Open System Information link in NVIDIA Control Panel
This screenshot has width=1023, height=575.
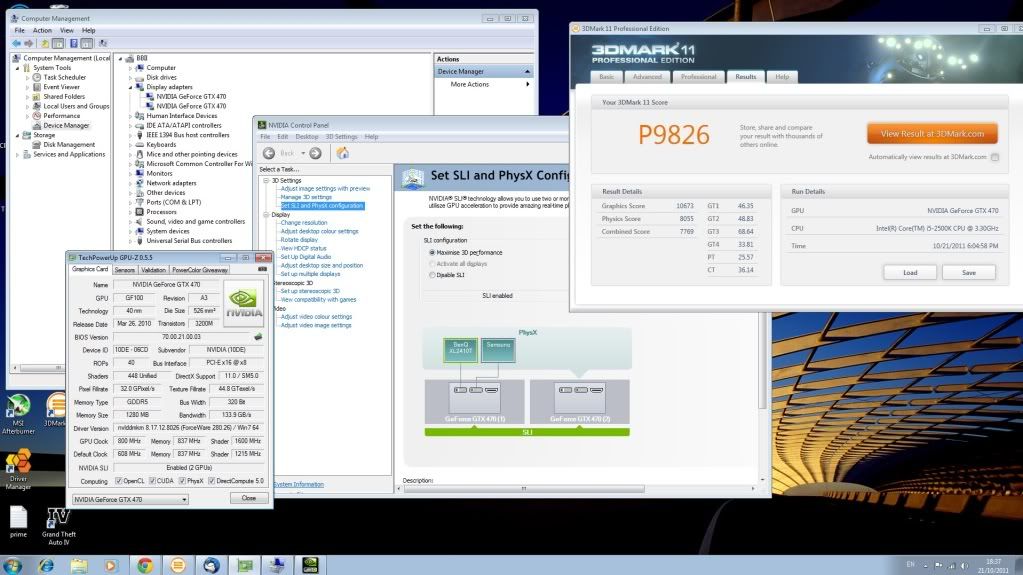pyautogui.click(x=298, y=484)
